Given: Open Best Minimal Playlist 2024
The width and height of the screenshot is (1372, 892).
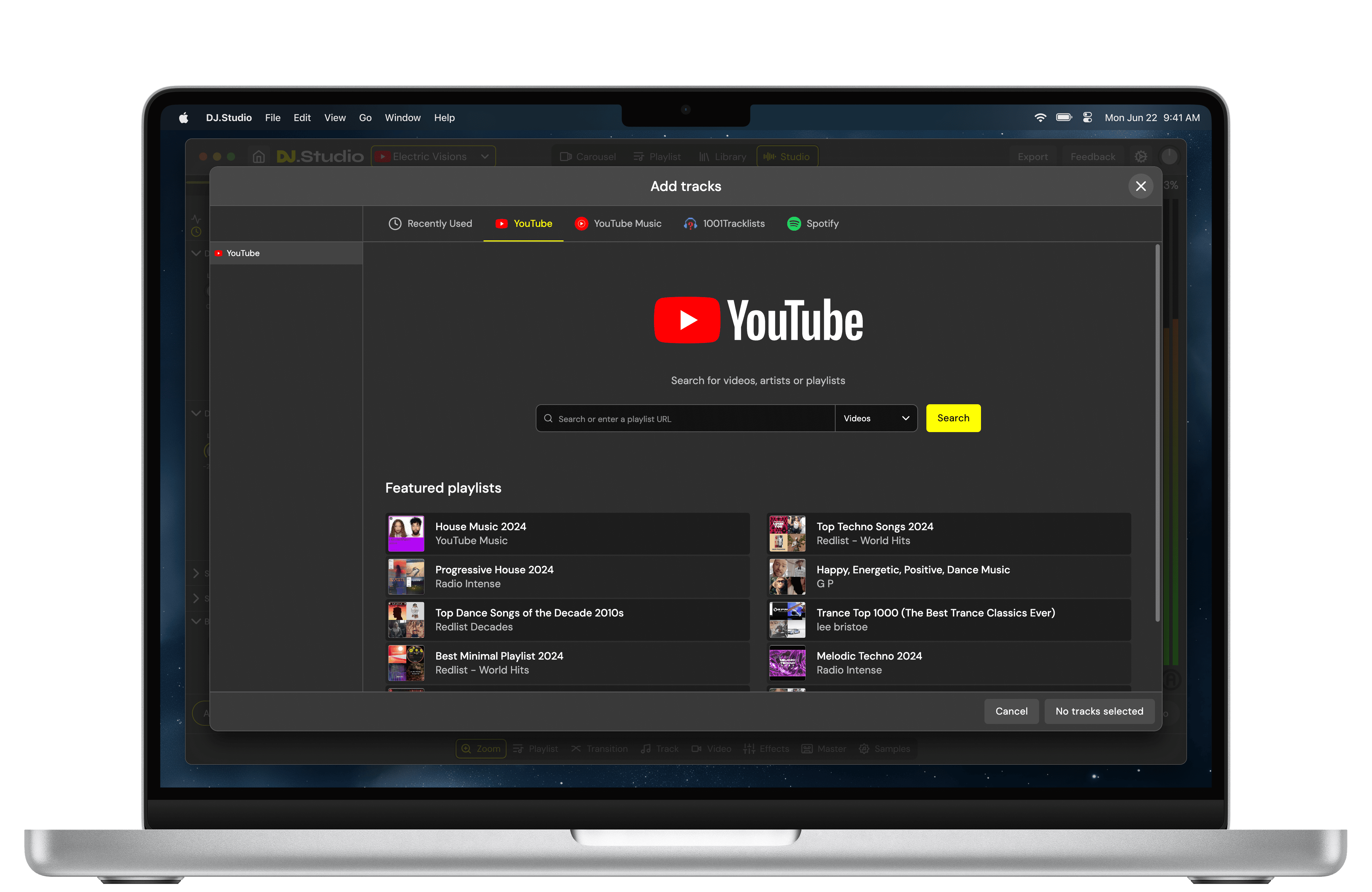Looking at the screenshot, I should (567, 663).
